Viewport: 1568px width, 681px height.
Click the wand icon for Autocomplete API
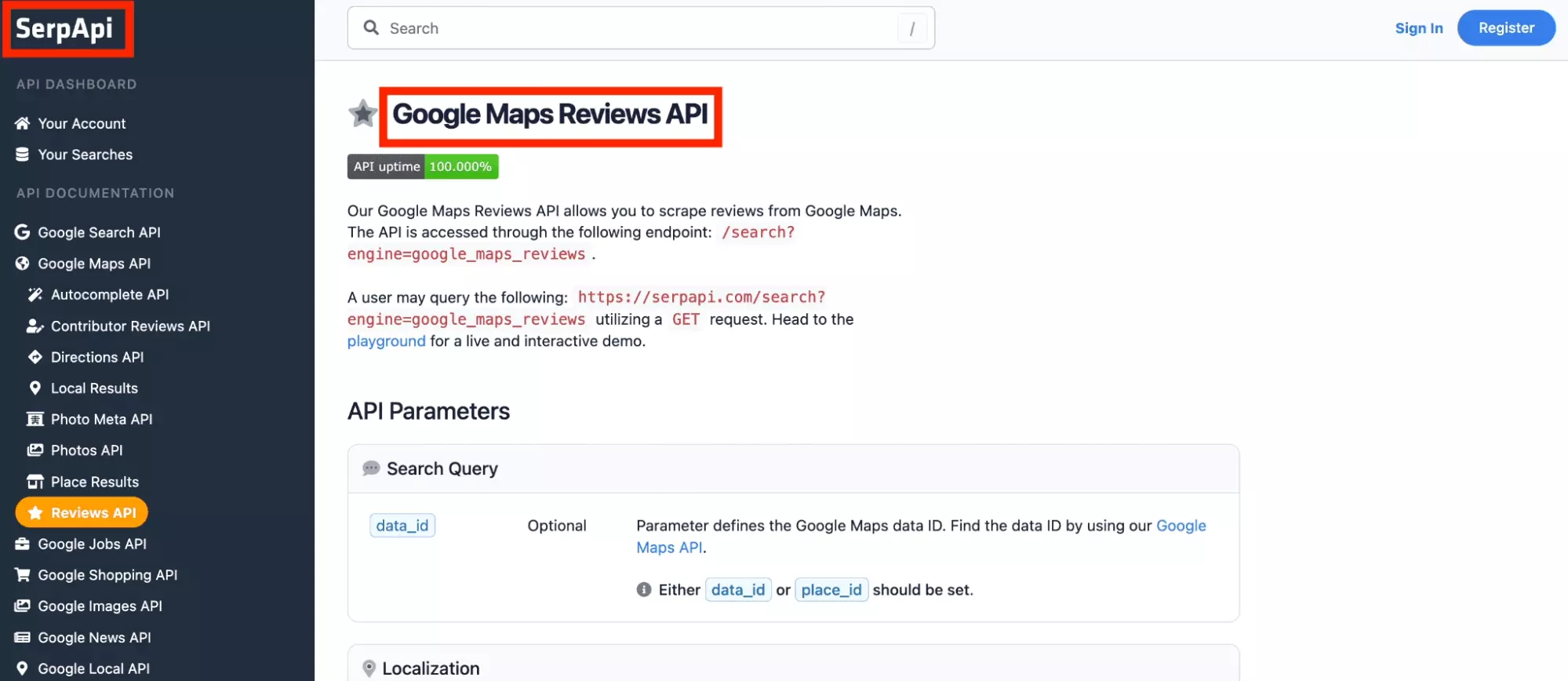(x=35, y=295)
